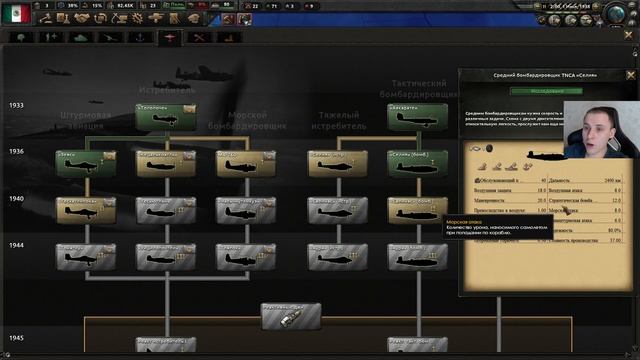Select the 1944 naval bomber technology

pos(246,257)
